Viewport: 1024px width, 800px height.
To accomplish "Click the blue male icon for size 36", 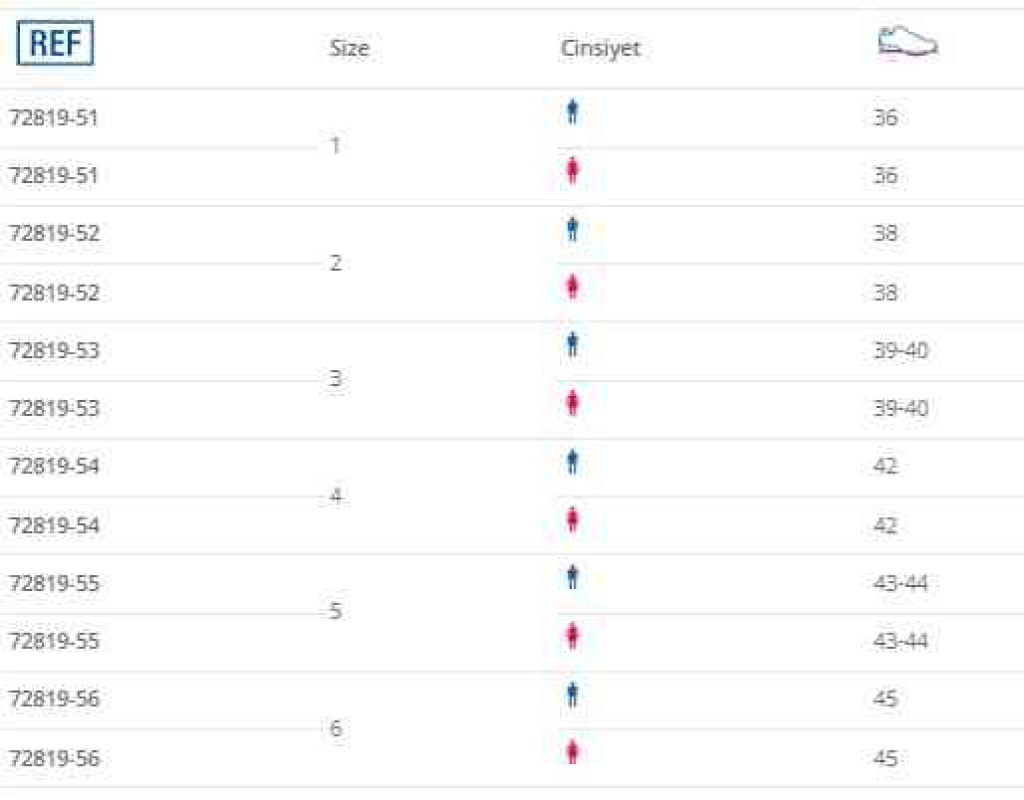I will 573,112.
